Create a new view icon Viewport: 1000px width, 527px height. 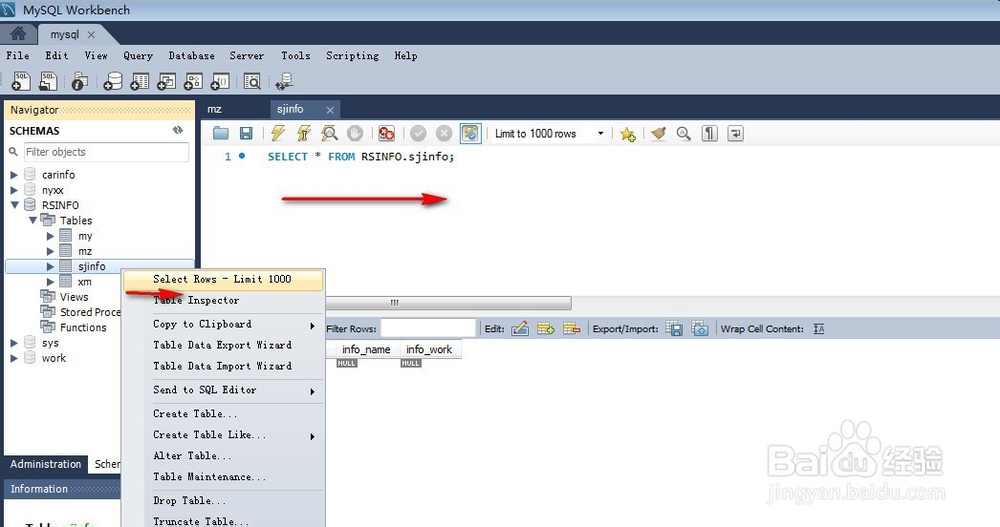coord(166,81)
